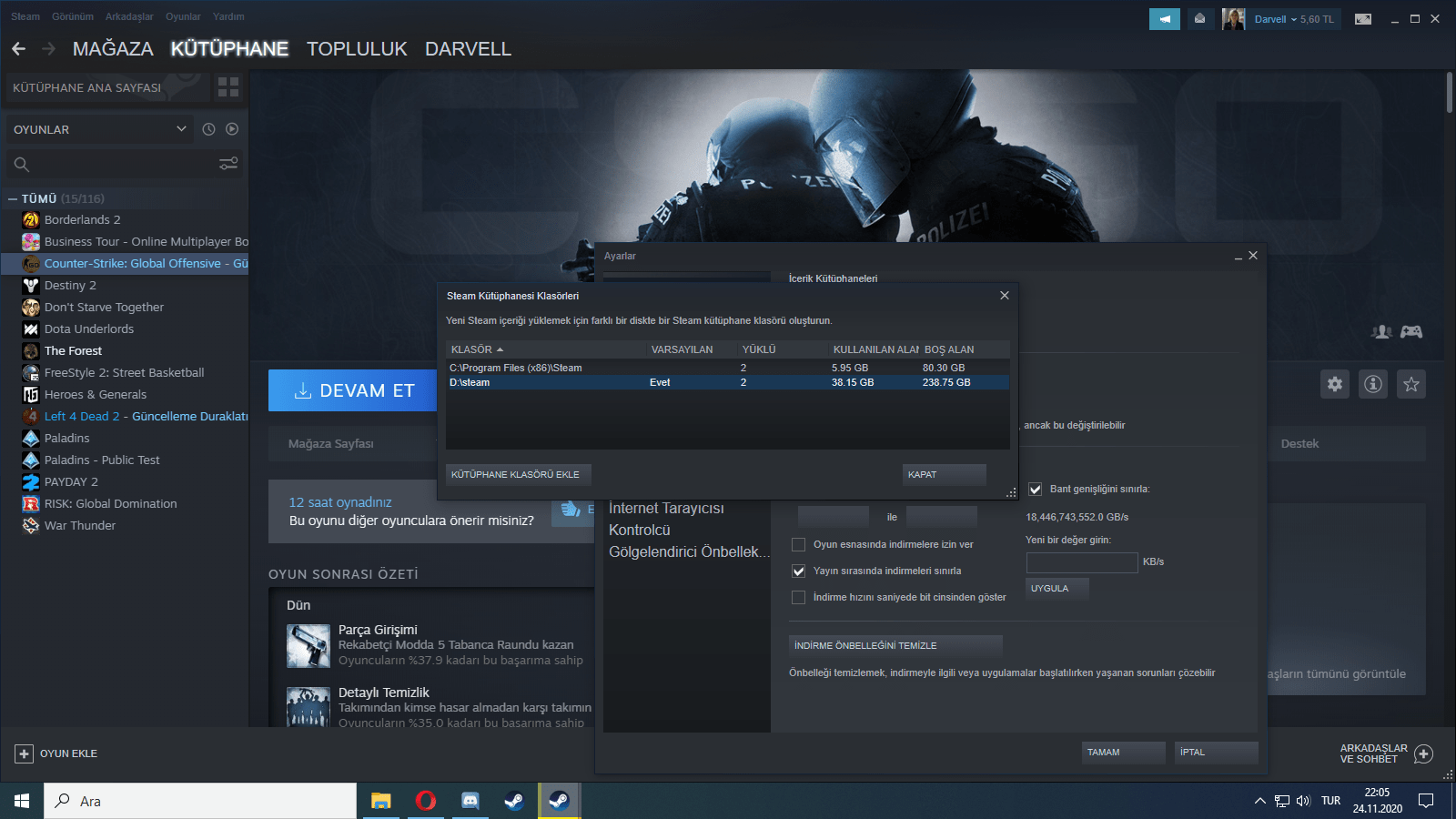Image resolution: width=1456 pixels, height=819 pixels.
Task: Select Kontrolcü in the settings list
Action: point(640,530)
